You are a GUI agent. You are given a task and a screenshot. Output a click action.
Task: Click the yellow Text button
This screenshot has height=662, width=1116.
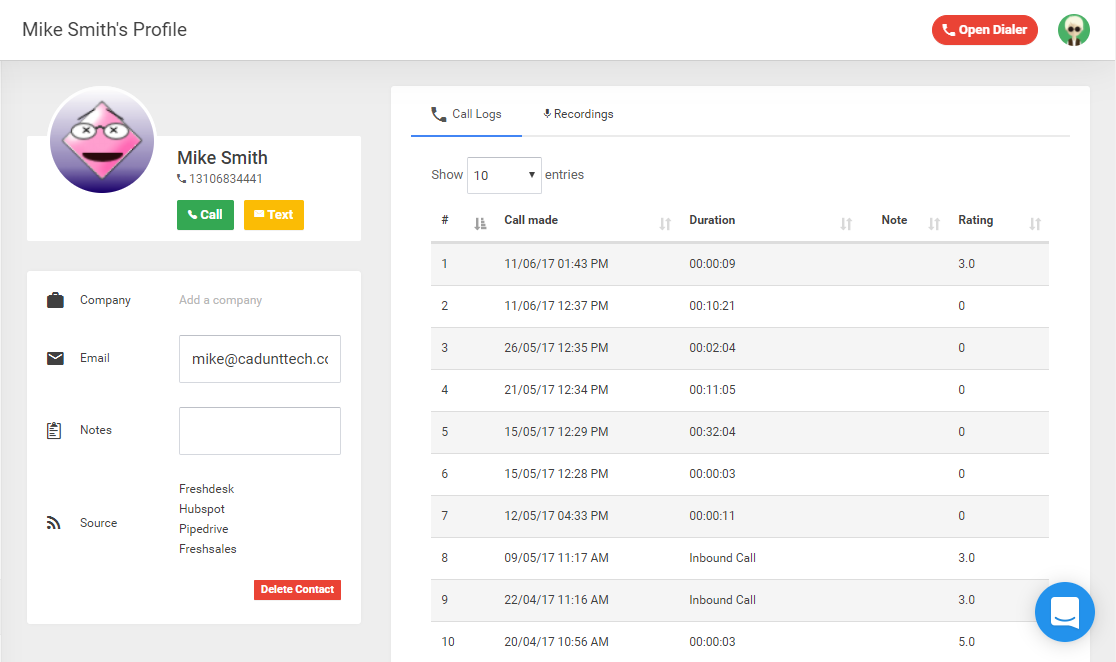(x=273, y=214)
